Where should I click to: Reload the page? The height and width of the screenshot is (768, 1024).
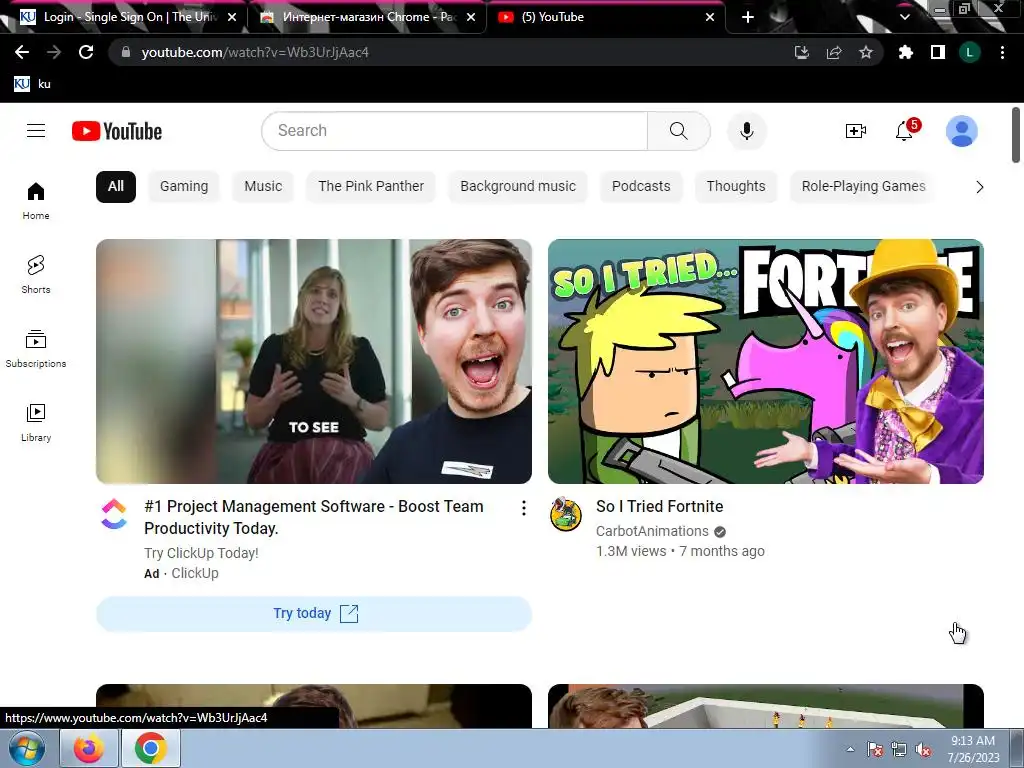click(86, 52)
